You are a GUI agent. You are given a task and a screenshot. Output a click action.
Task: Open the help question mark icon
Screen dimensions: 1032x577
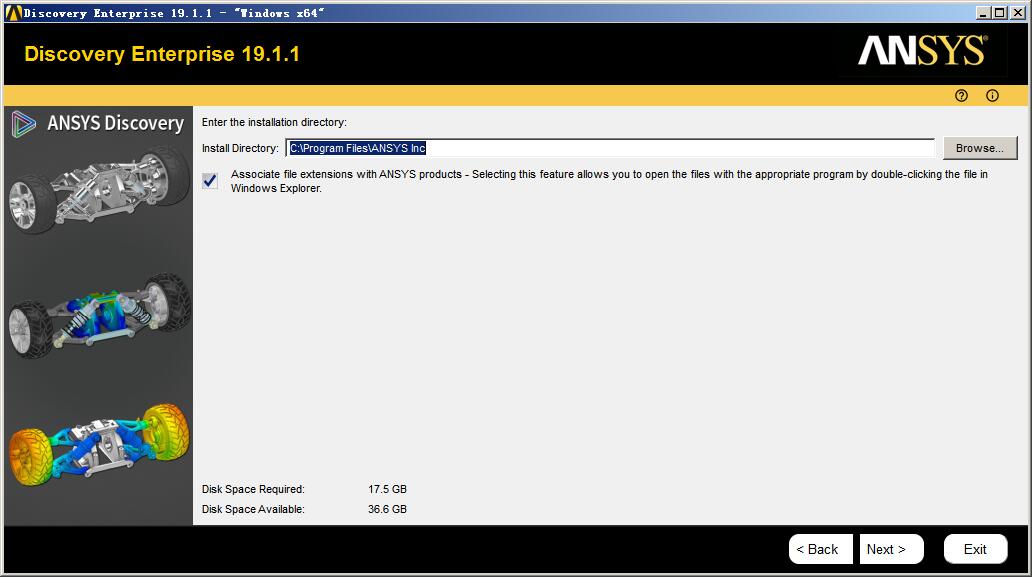[961, 96]
